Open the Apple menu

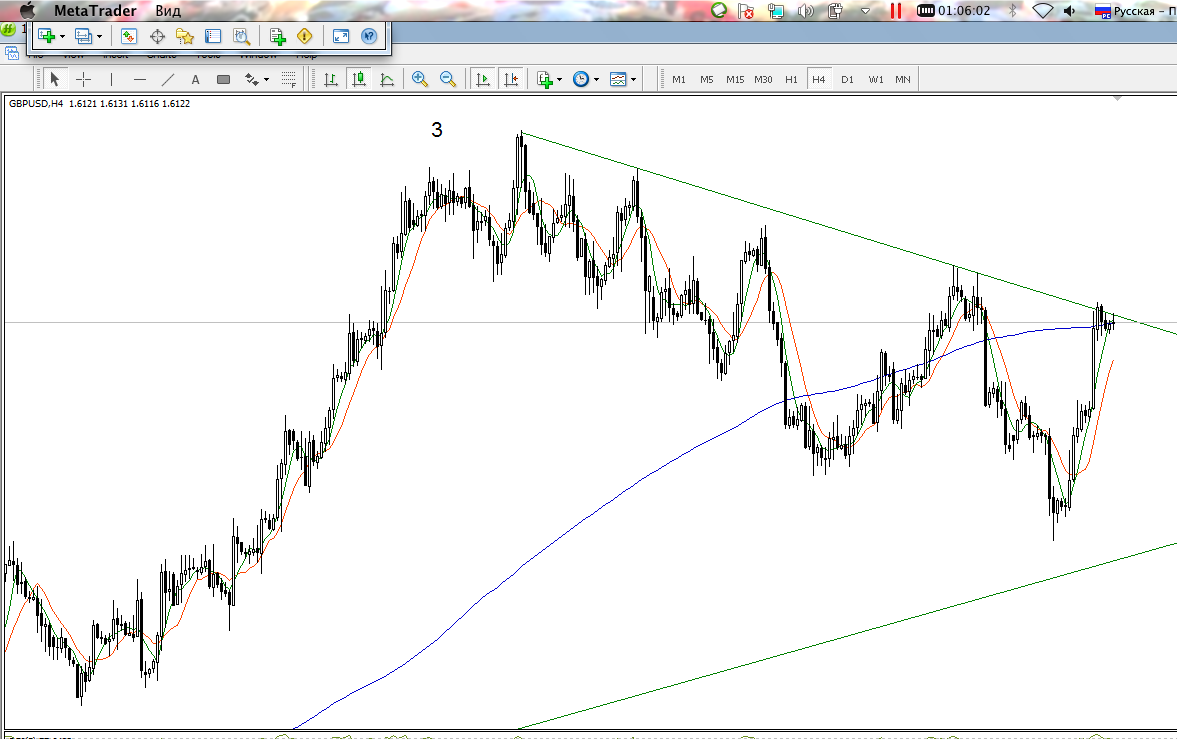(x=27, y=11)
